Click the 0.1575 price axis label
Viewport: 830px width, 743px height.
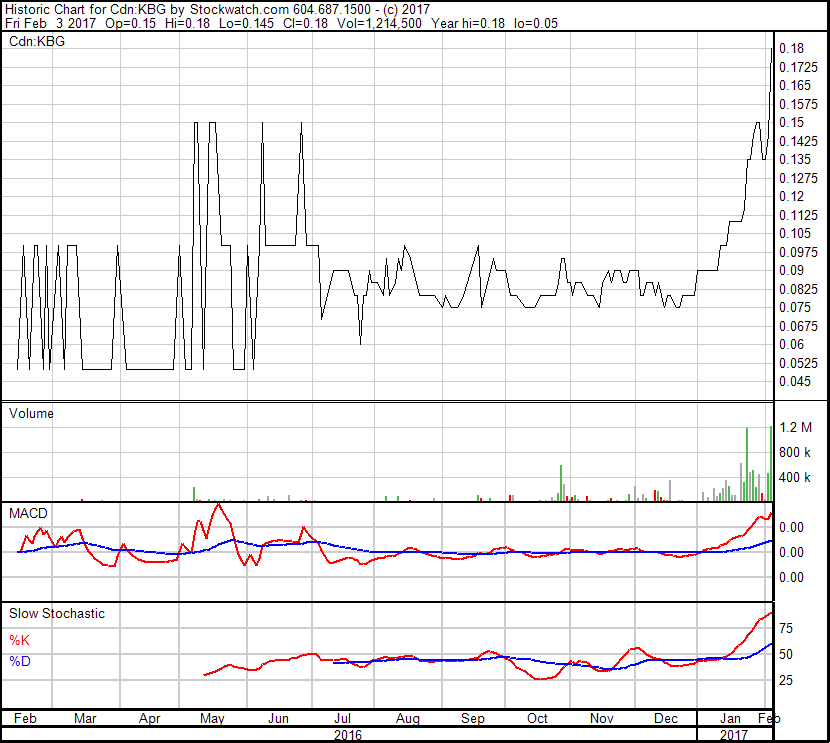click(x=798, y=104)
